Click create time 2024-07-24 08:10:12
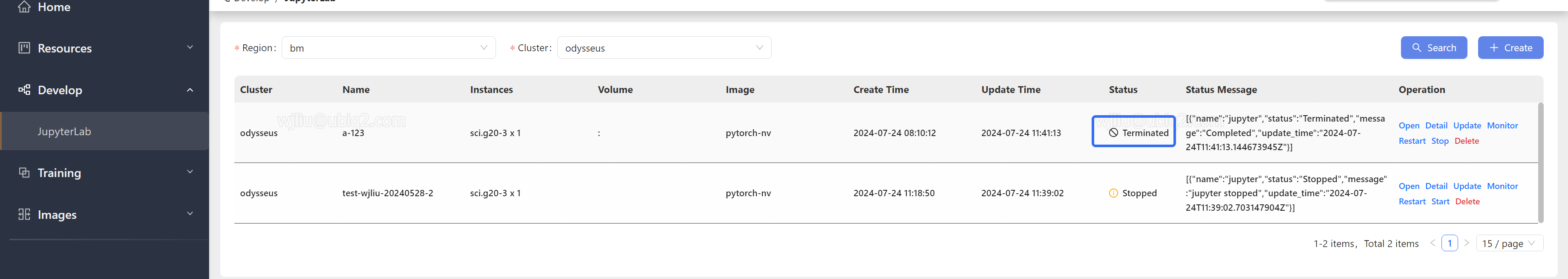This screenshot has height=279, width=1568. click(894, 133)
